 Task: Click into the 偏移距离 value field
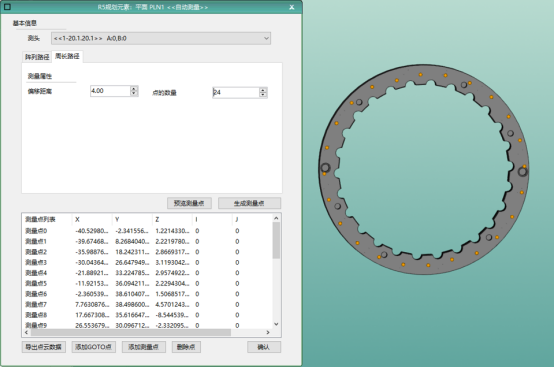pos(111,91)
